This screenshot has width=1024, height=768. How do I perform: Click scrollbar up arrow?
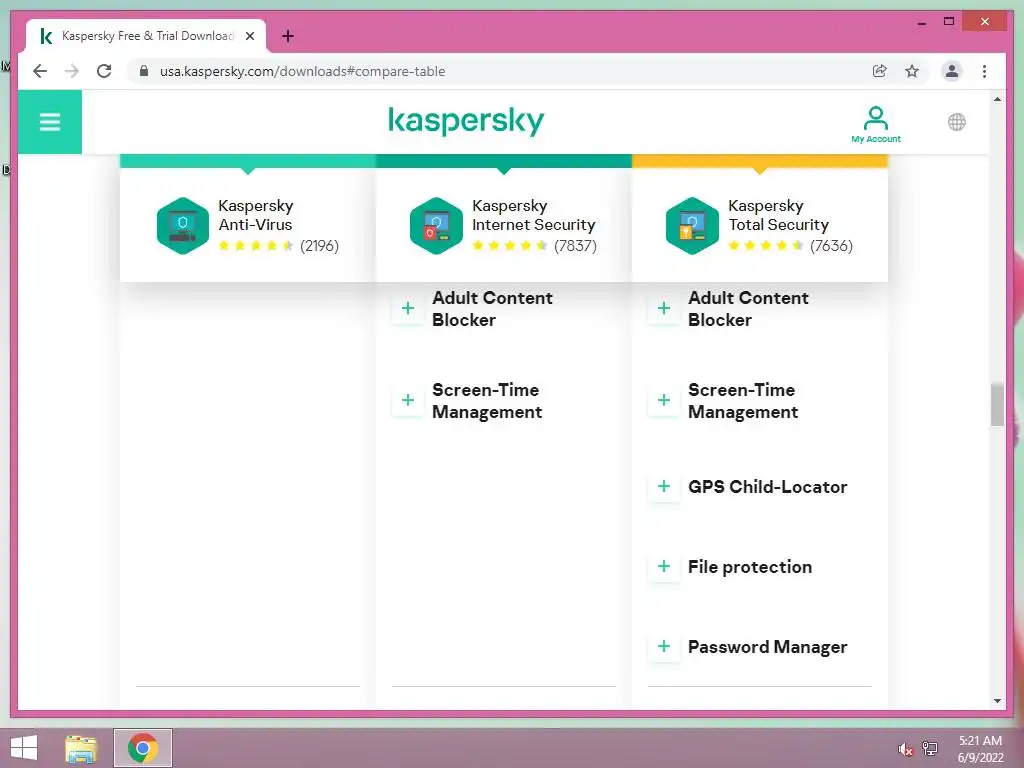[997, 99]
